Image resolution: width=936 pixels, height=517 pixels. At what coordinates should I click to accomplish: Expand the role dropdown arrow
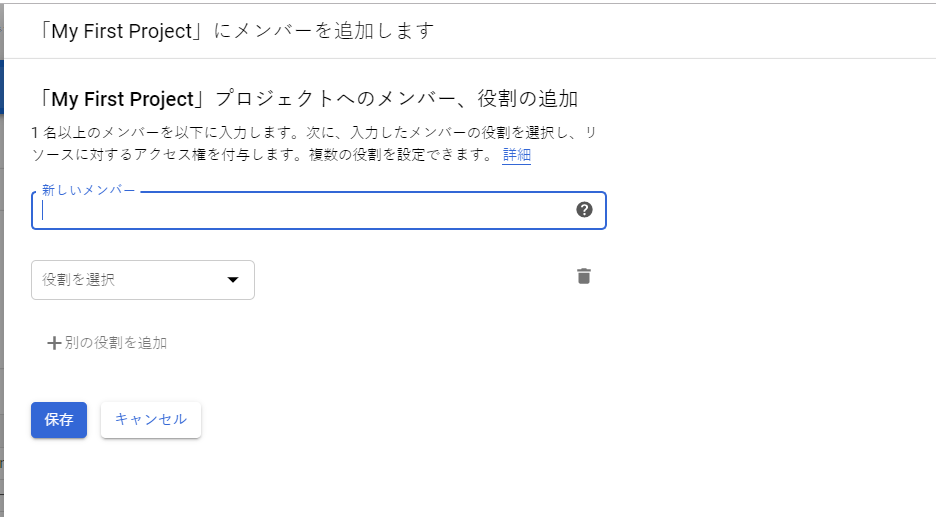(x=233, y=280)
